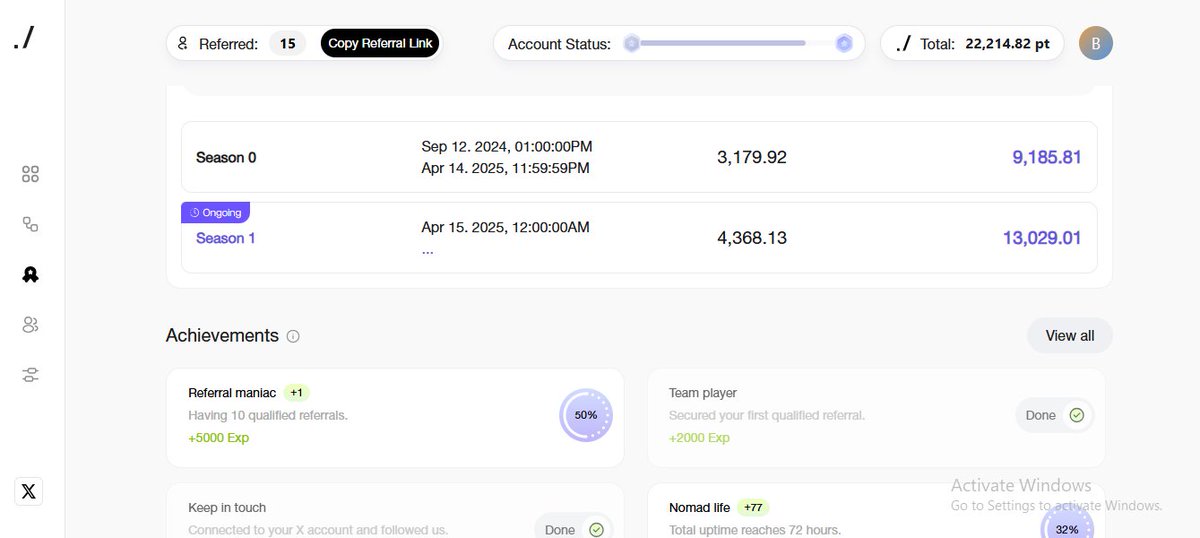Click Season 1 value 4,368.13
The image size is (1200, 538).
(752, 238)
